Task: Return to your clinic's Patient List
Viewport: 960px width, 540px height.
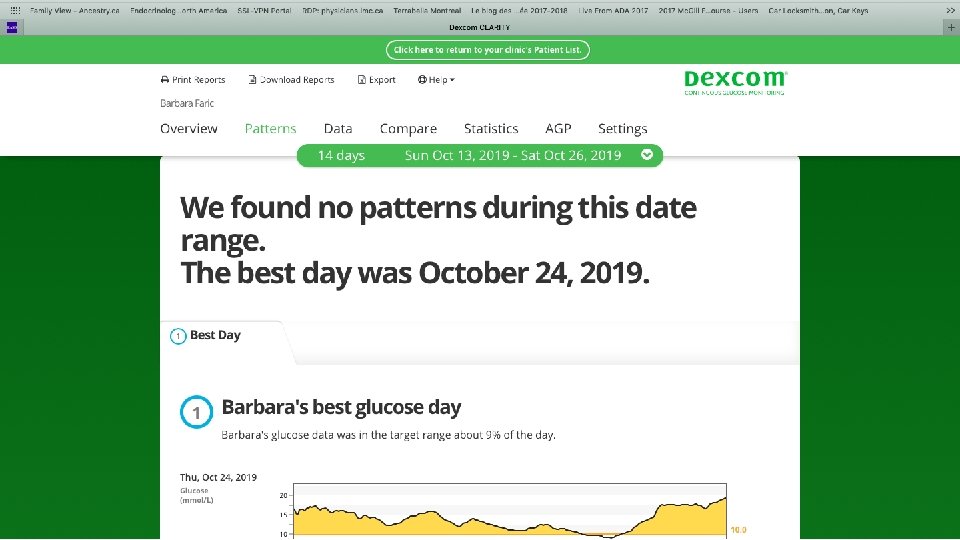Action: (488, 50)
